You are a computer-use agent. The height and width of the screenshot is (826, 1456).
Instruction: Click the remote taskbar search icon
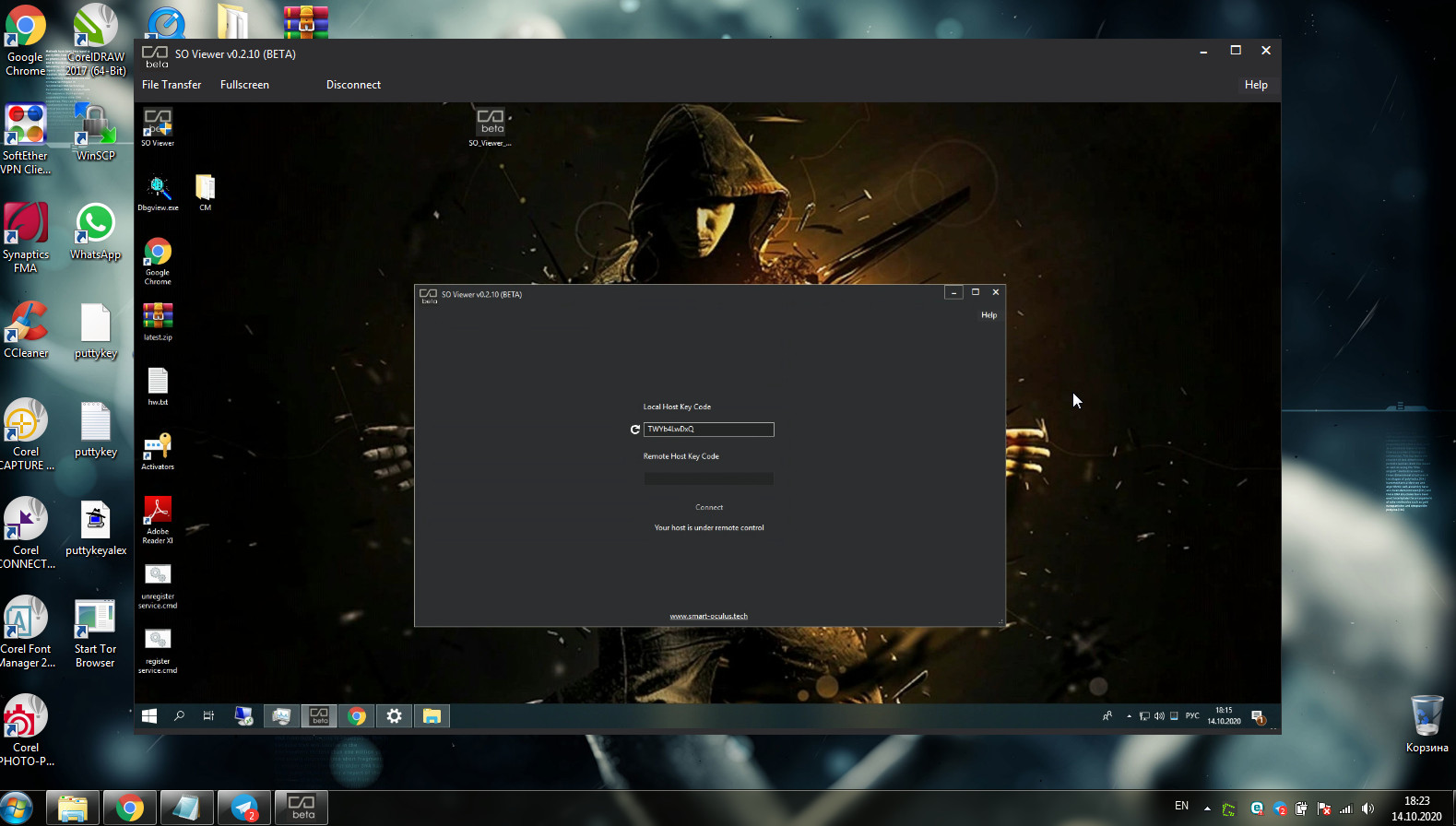point(179,716)
